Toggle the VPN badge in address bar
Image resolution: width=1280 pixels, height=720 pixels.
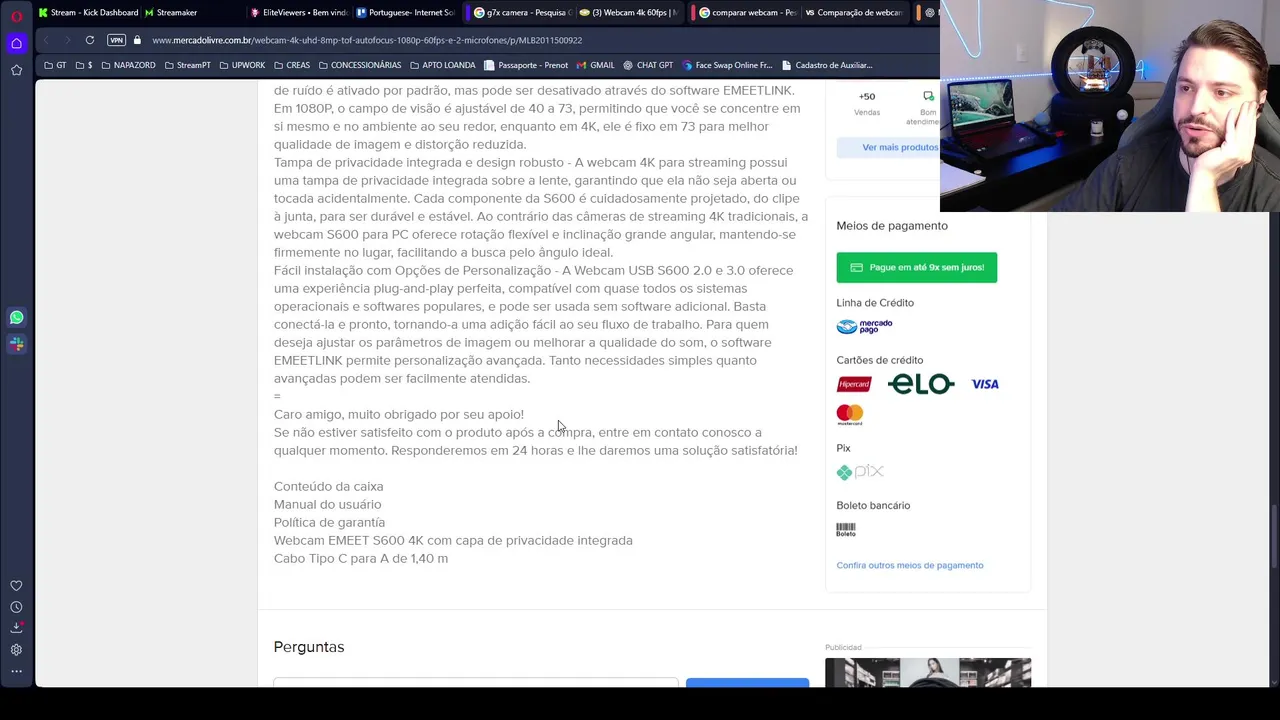click(116, 40)
